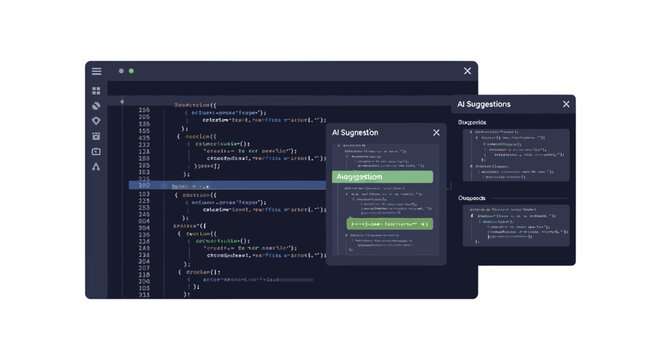Click the Ouapoods section heading
Image resolution: width=661 pixels, height=360 pixels.
[x=472, y=198]
